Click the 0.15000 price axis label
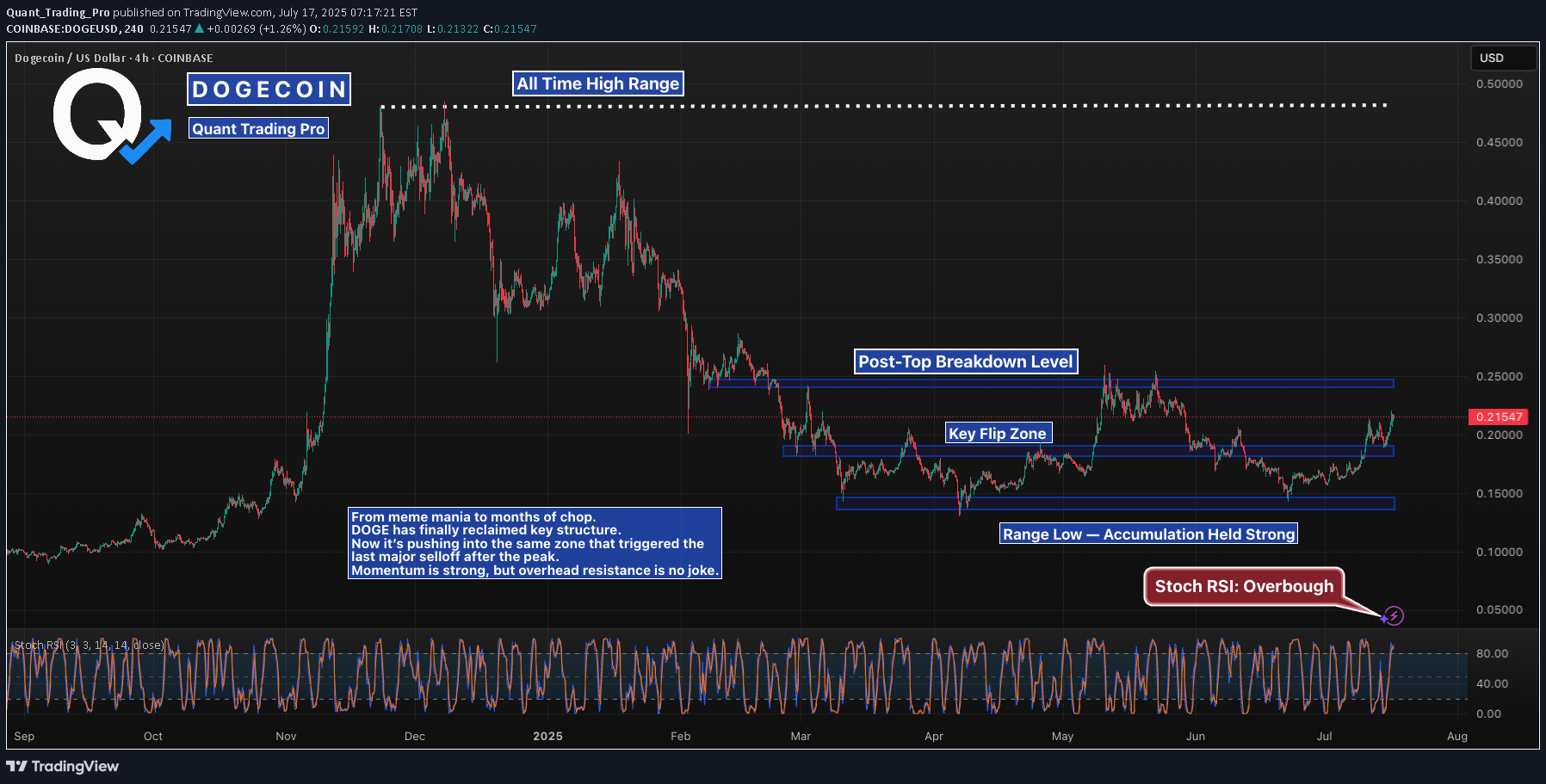This screenshot has width=1546, height=784. click(x=1499, y=493)
